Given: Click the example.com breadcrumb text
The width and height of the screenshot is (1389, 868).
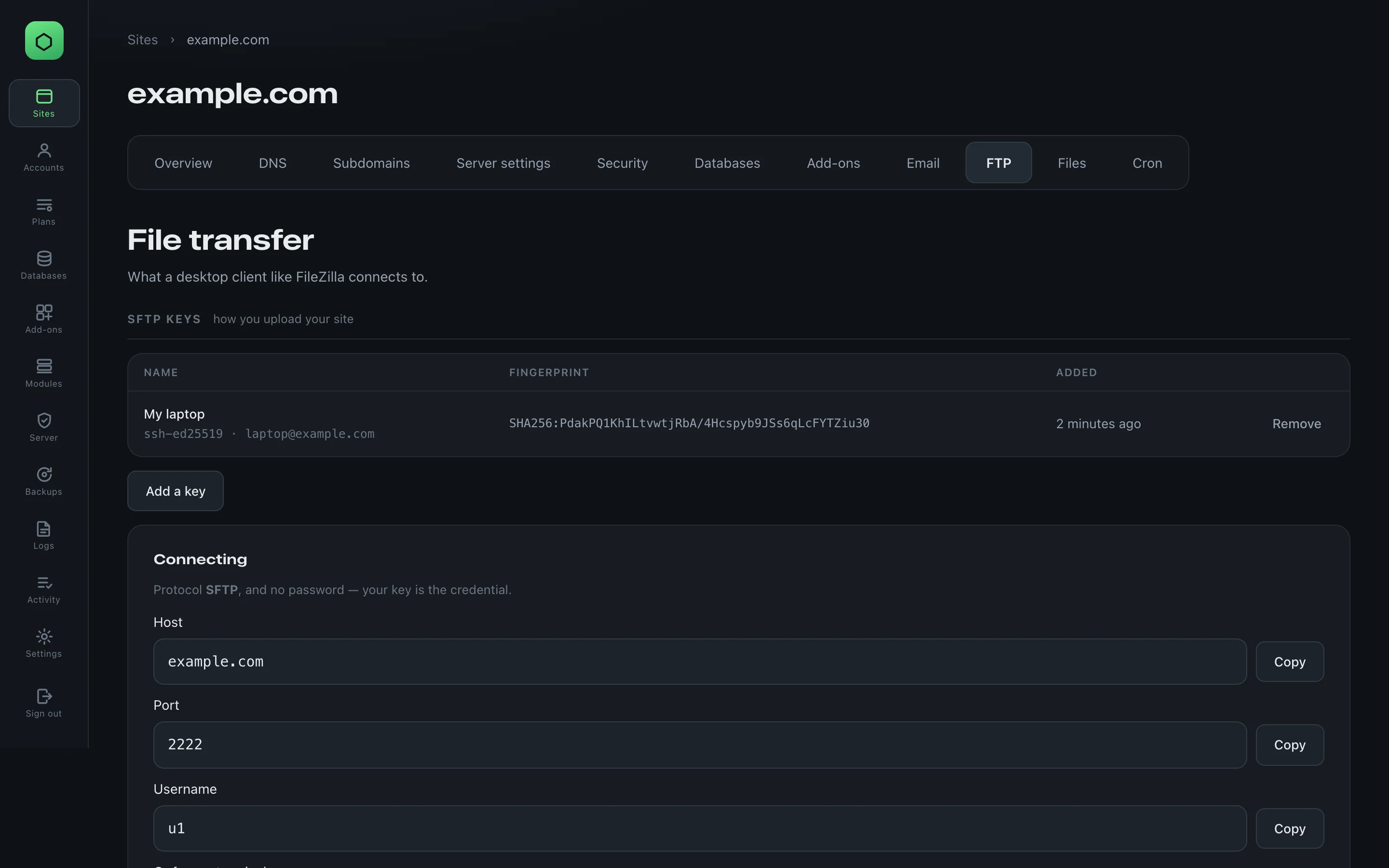Looking at the screenshot, I should pyautogui.click(x=228, y=40).
